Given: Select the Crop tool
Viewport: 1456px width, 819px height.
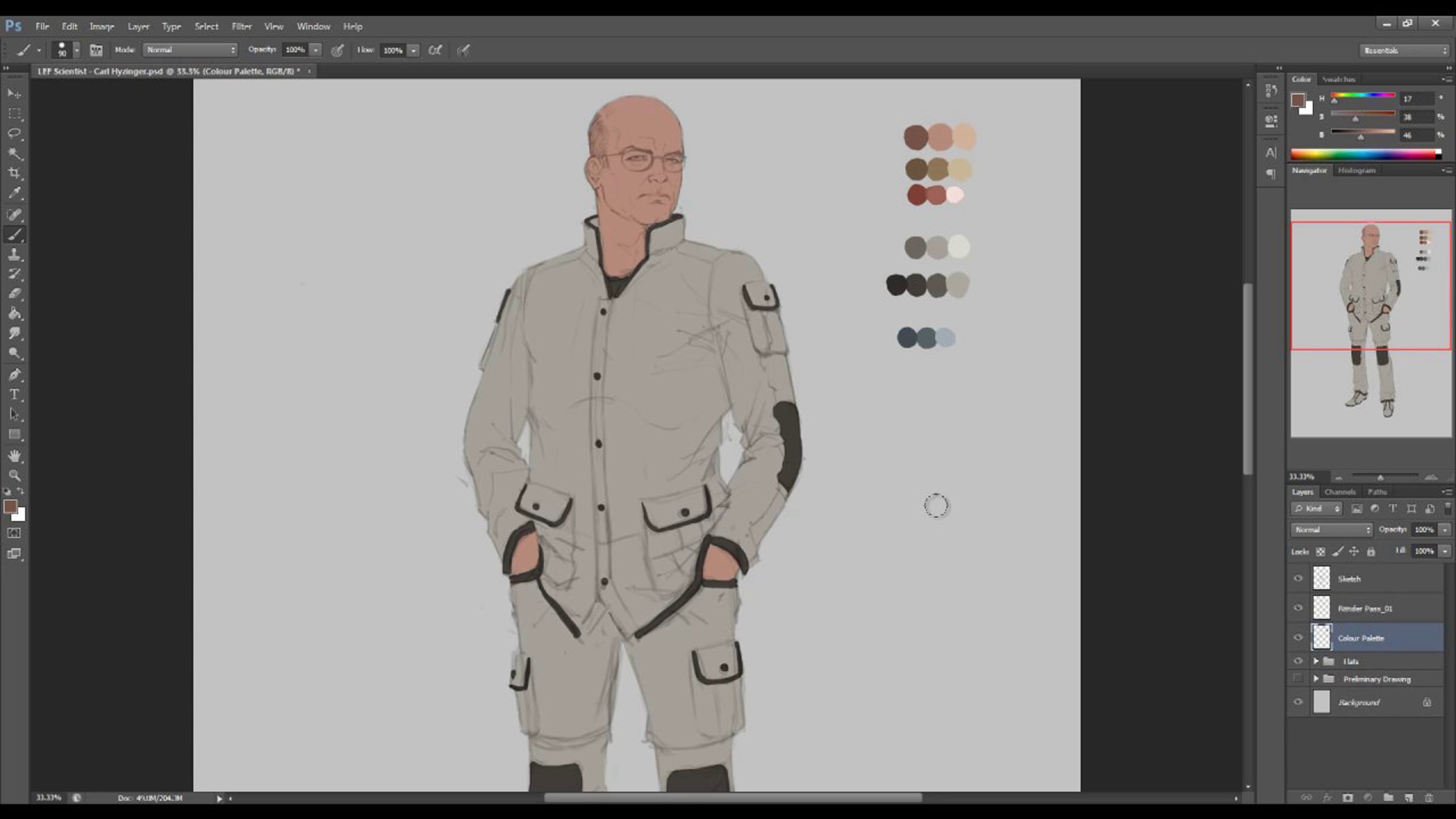Looking at the screenshot, I should pos(15,173).
